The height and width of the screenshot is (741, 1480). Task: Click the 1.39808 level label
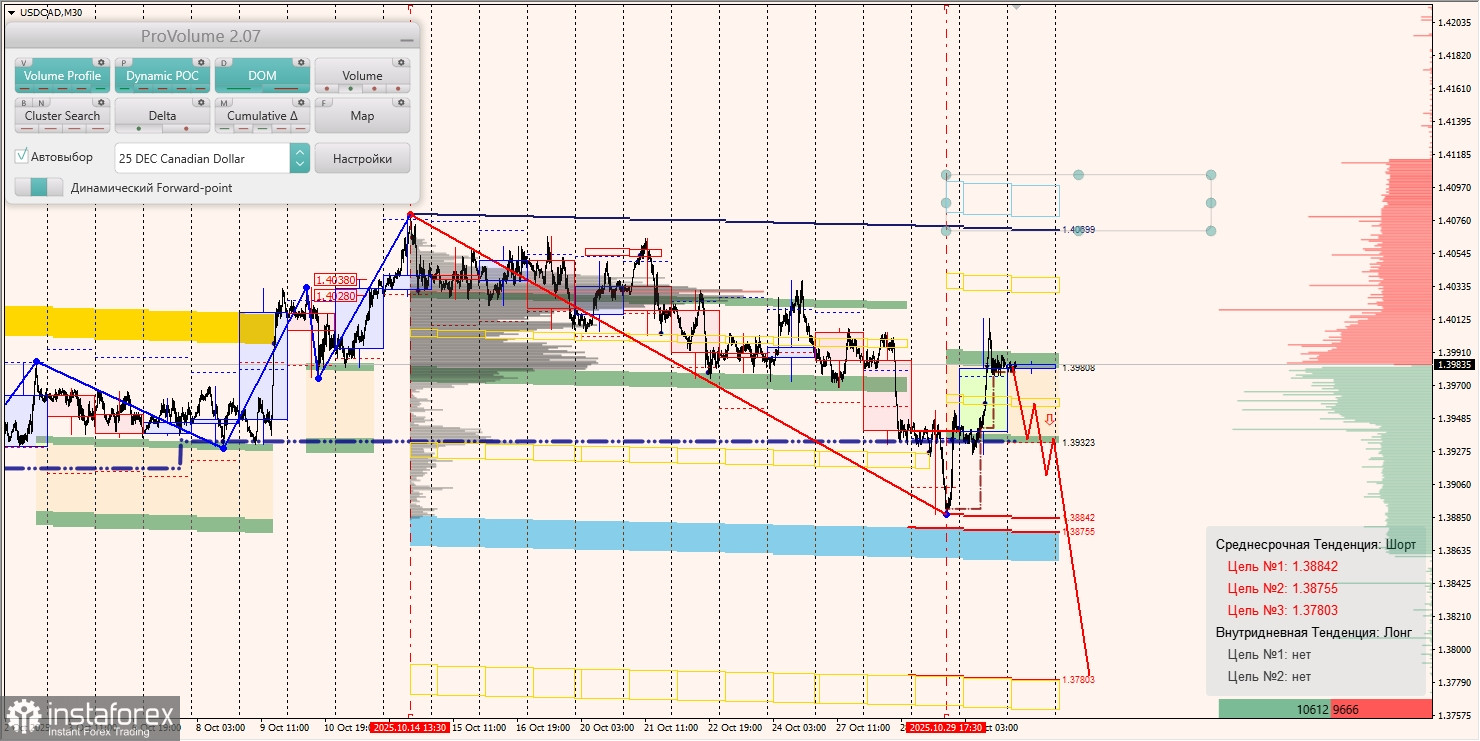pos(1079,368)
